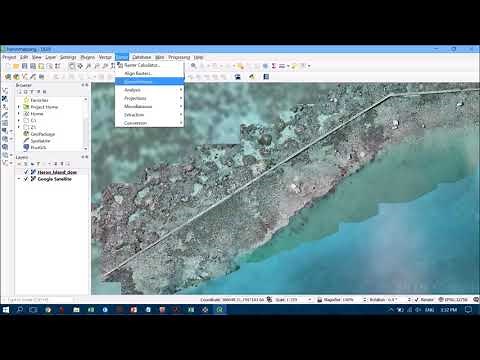Select GeoPackage in the Browser panel

click(43, 134)
